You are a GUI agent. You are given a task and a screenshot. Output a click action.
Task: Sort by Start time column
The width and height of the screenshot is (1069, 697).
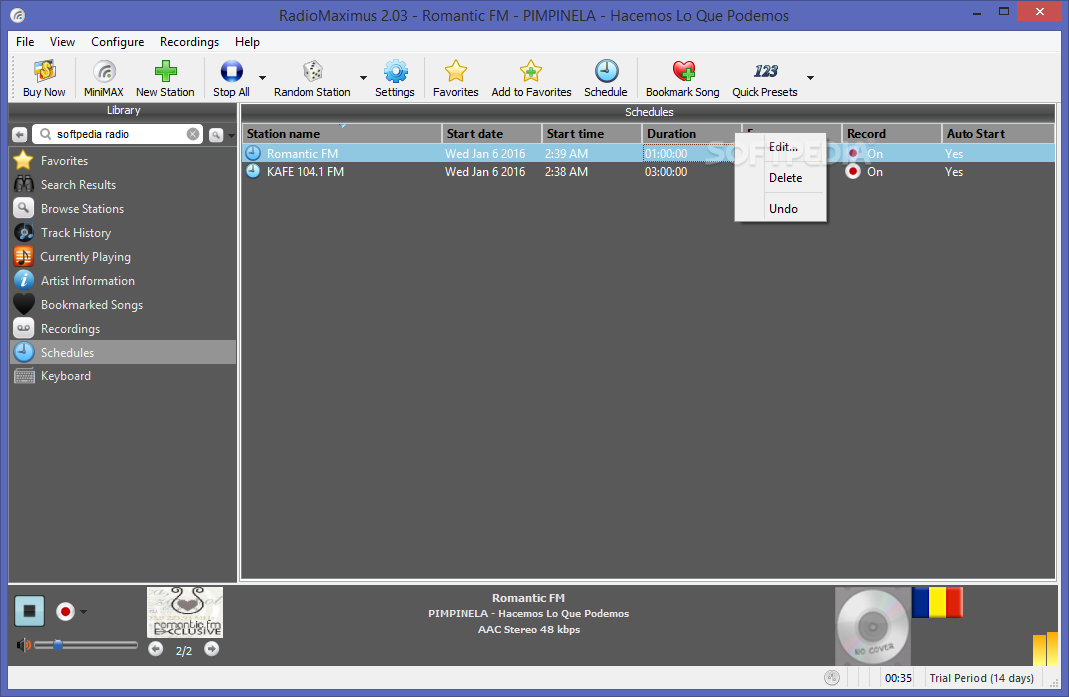click(x=591, y=134)
